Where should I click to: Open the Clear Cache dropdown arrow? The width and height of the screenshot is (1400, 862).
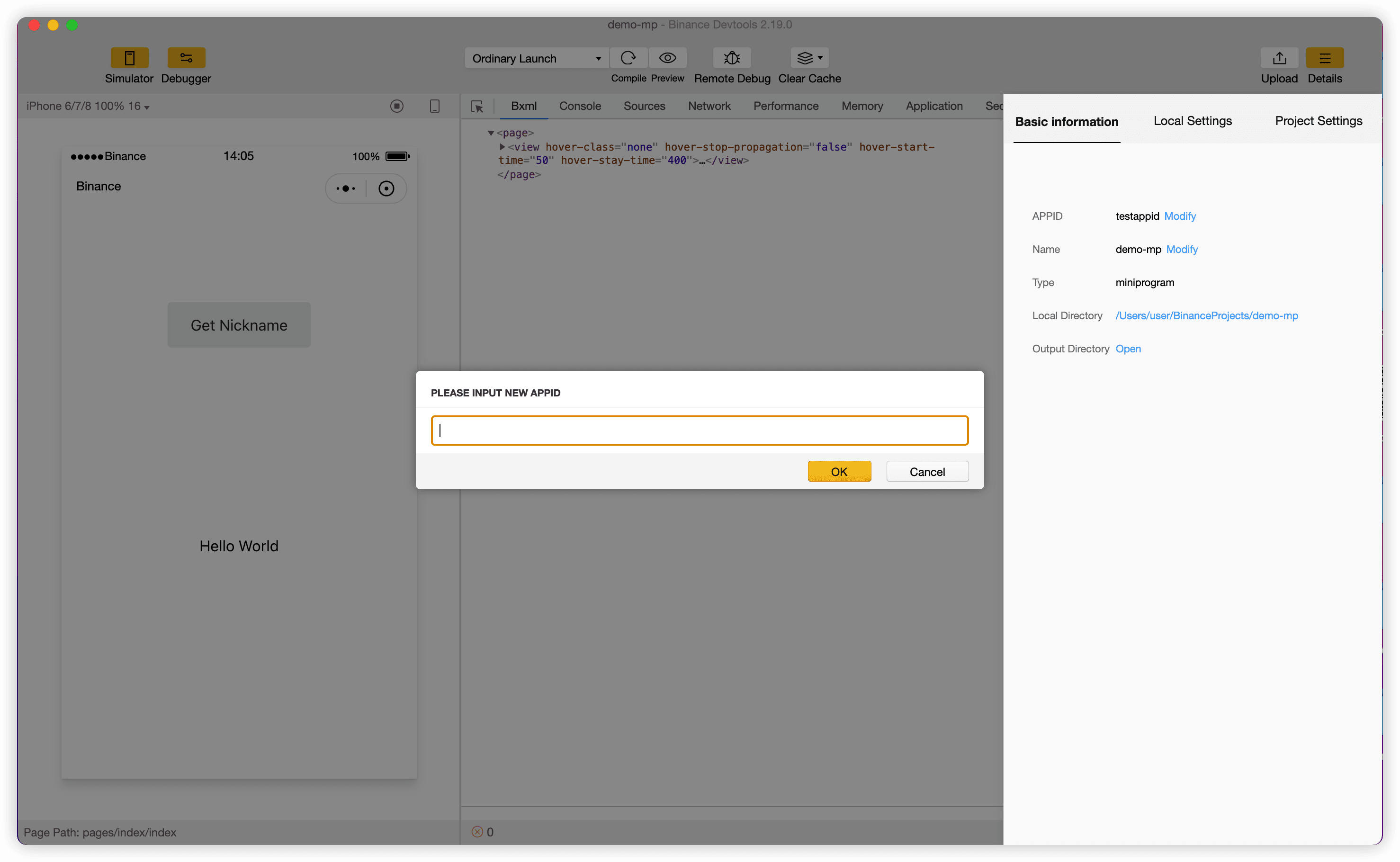click(x=820, y=58)
